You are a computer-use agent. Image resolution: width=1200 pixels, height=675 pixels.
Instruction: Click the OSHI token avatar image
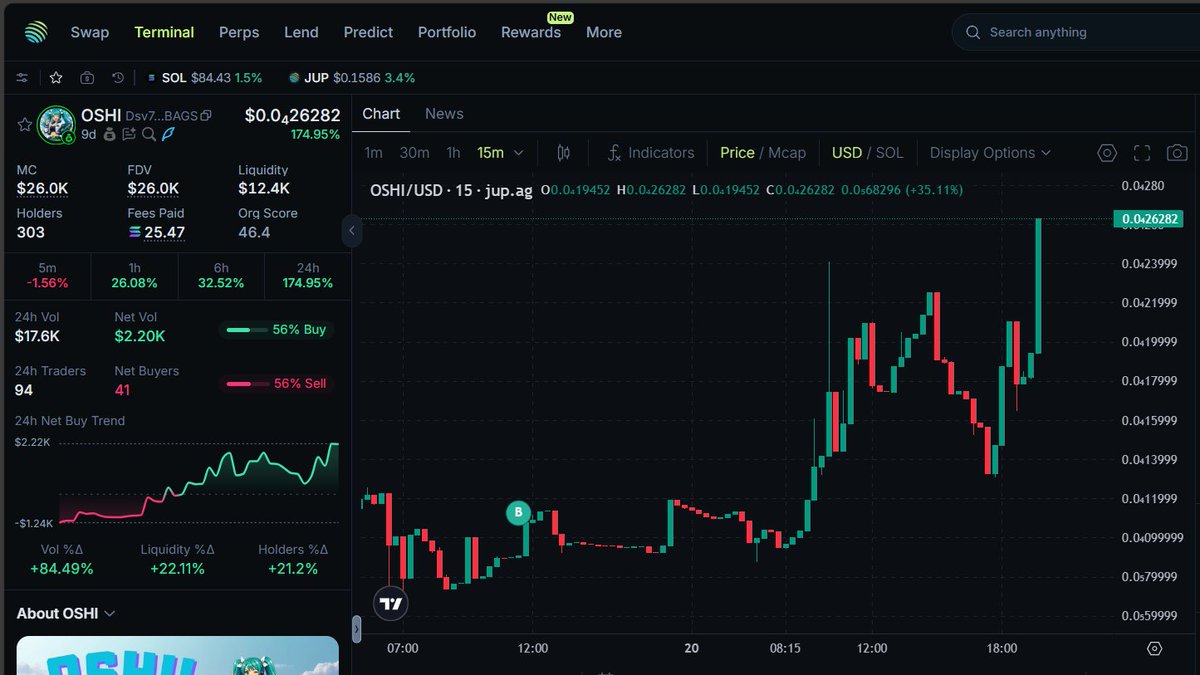pyautogui.click(x=56, y=124)
